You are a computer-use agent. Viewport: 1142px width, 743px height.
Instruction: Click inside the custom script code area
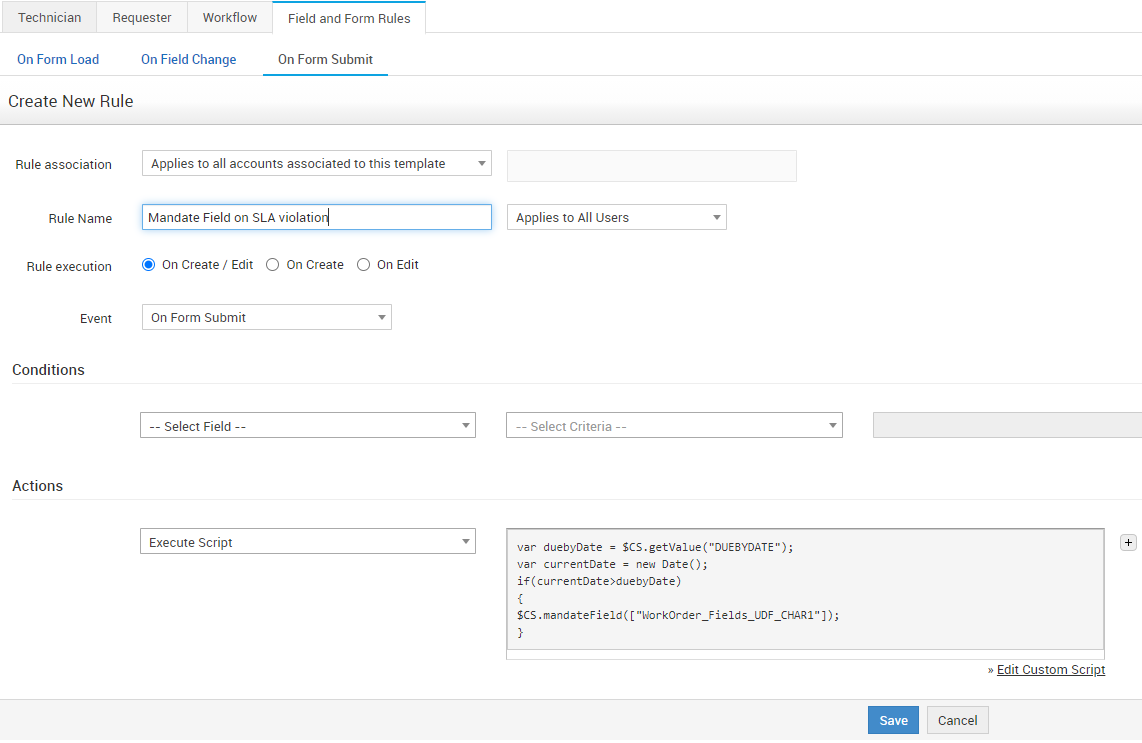click(804, 590)
